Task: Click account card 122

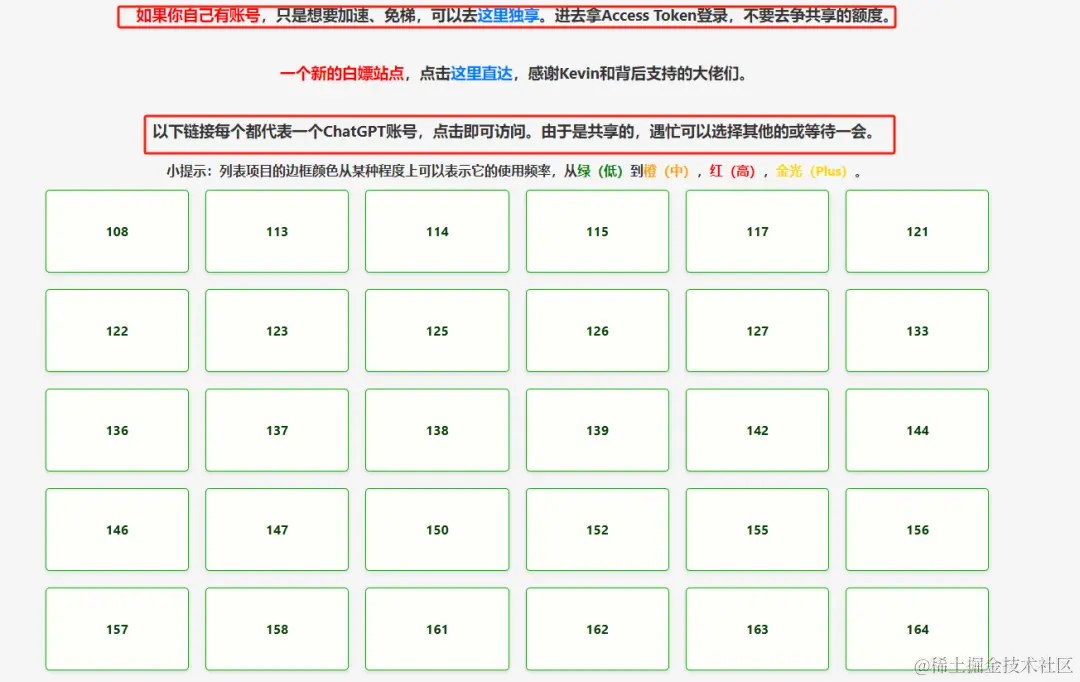Action: pyautogui.click(x=117, y=330)
